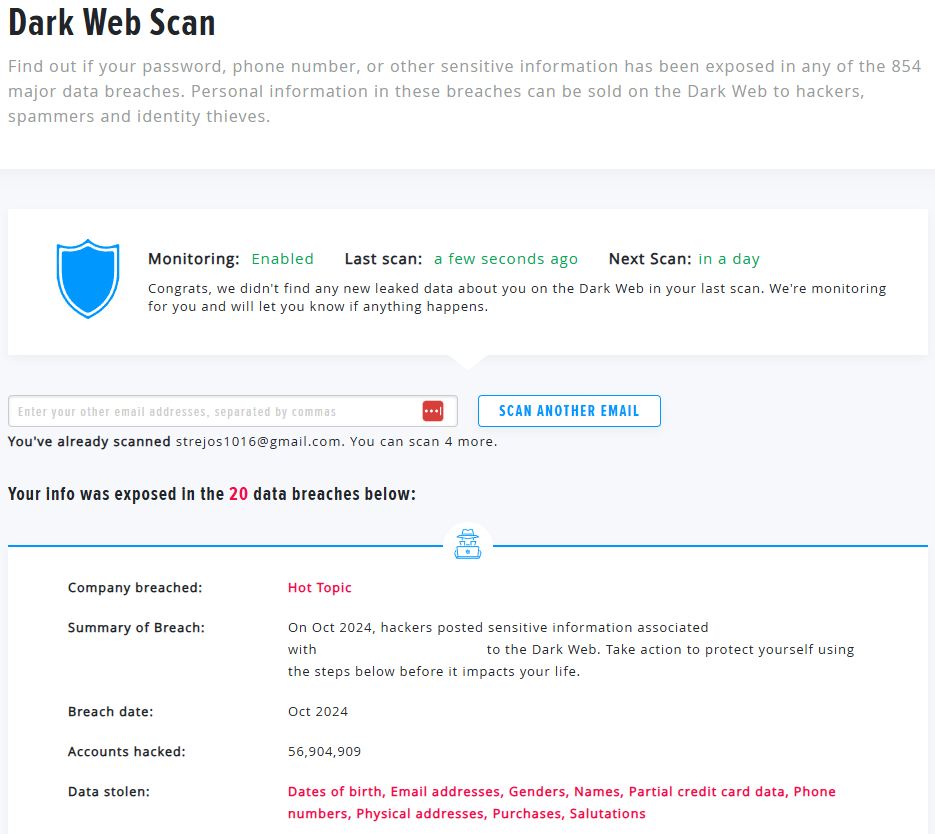This screenshot has height=834, width=935.
Task: Click the 'Next Scan:' label
Action: 650,259
